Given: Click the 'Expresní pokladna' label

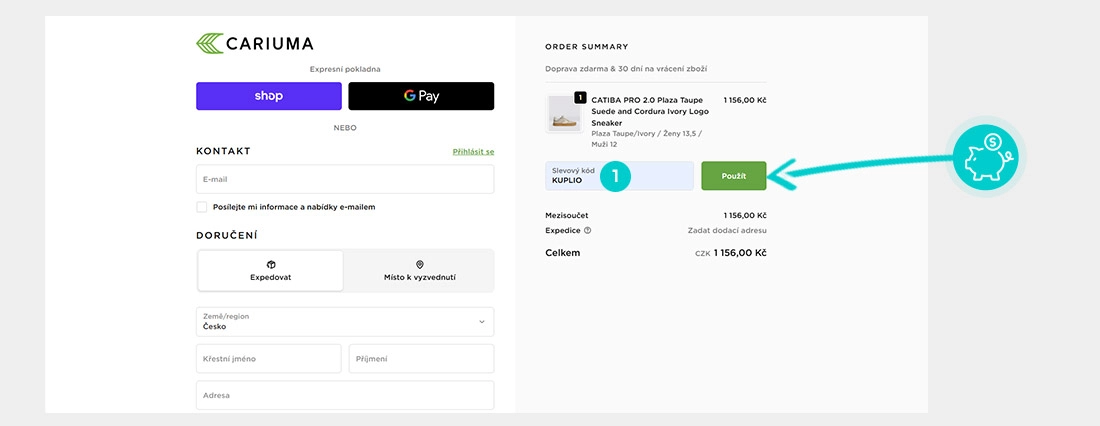Looking at the screenshot, I should tap(345, 69).
